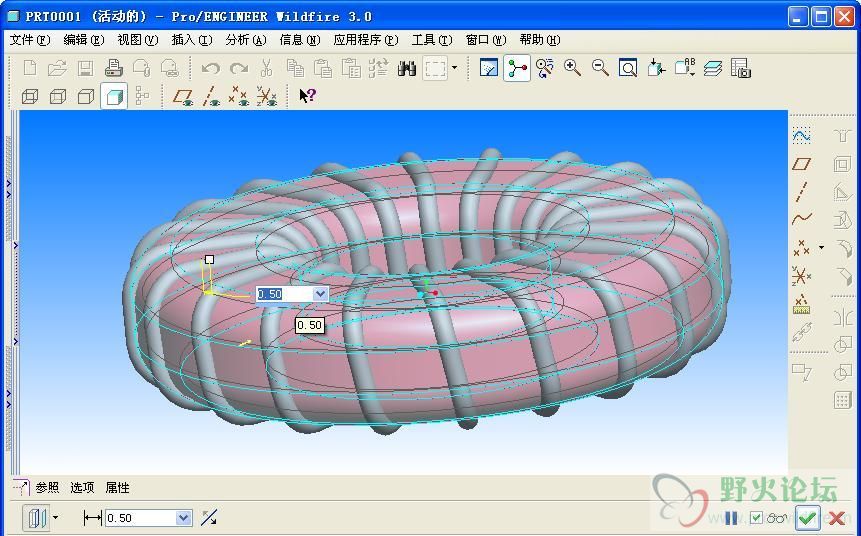Viewport: 861px width, 536px height.
Task: Click the Reorient view icon
Action: (x=656, y=68)
